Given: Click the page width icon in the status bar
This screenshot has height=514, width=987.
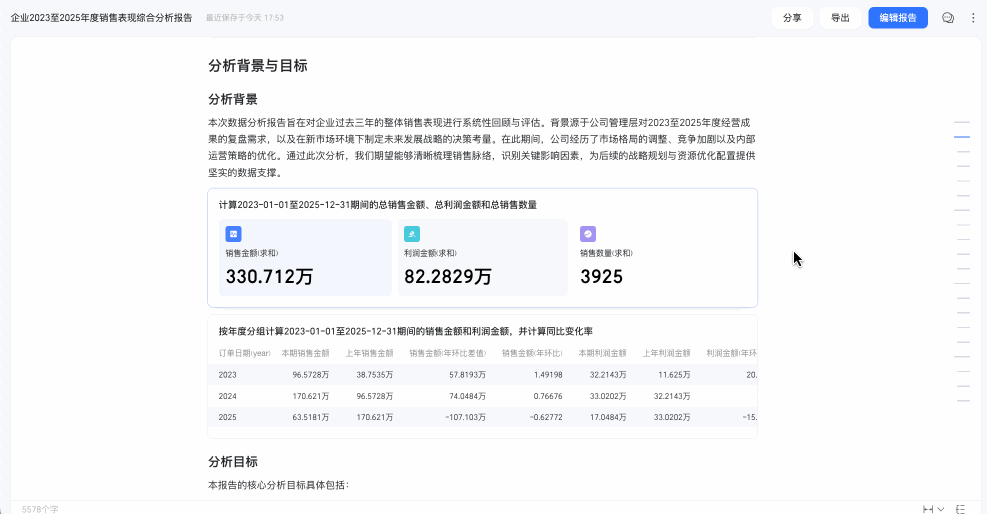Looking at the screenshot, I should 928,509.
